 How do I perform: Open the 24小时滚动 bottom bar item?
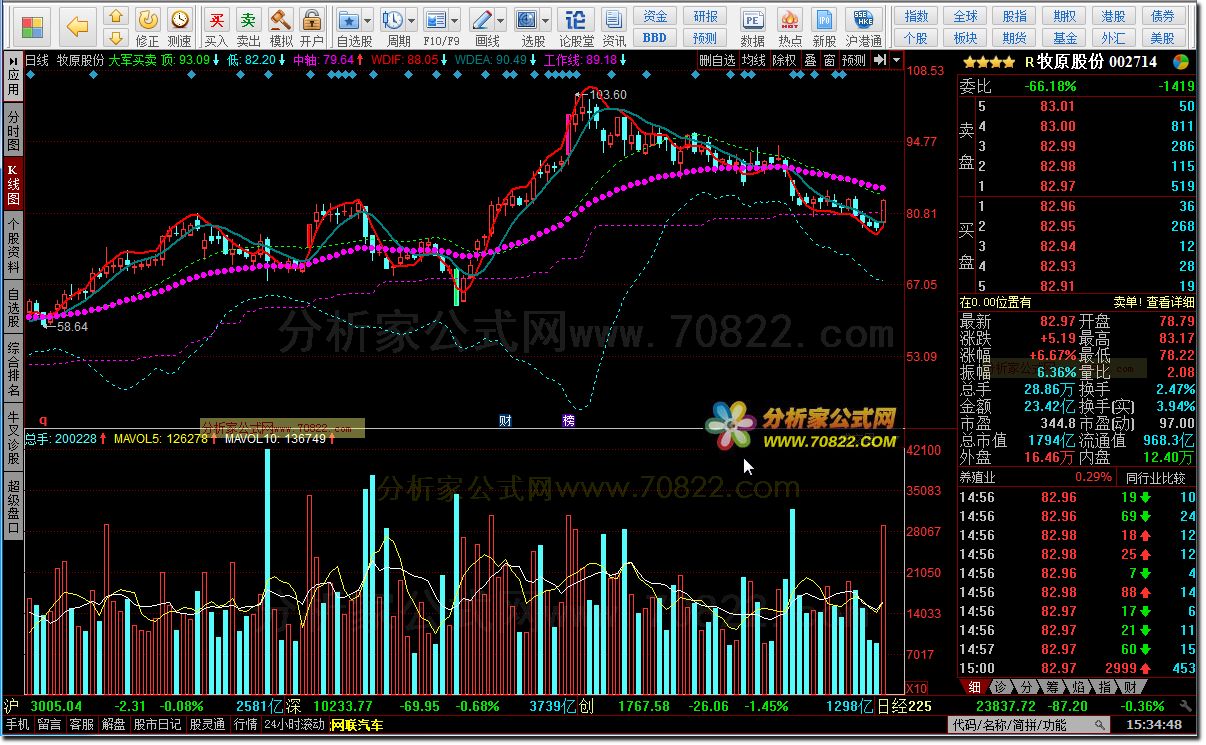294,725
